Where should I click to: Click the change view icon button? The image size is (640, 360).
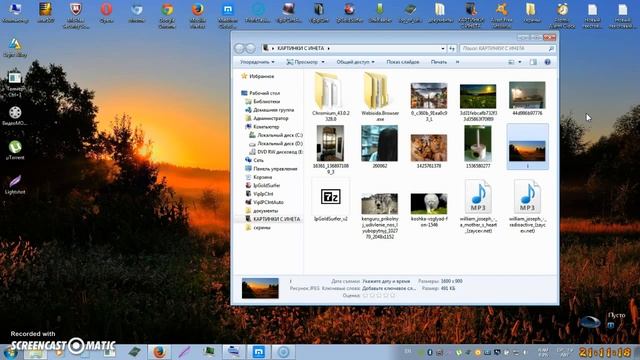point(511,62)
